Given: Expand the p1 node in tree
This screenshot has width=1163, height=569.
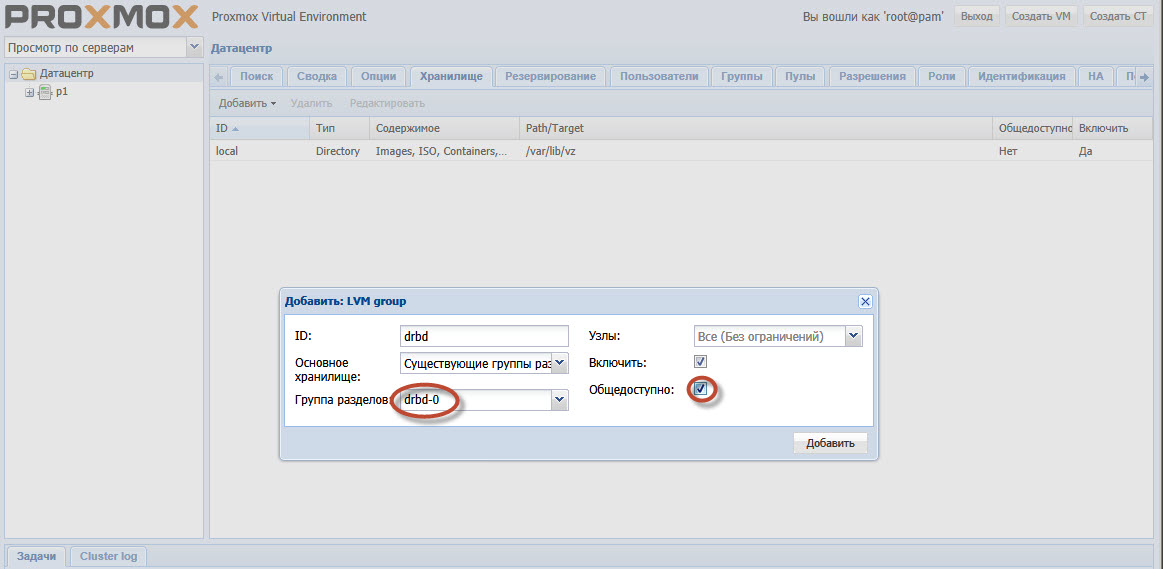Looking at the screenshot, I should point(30,93).
